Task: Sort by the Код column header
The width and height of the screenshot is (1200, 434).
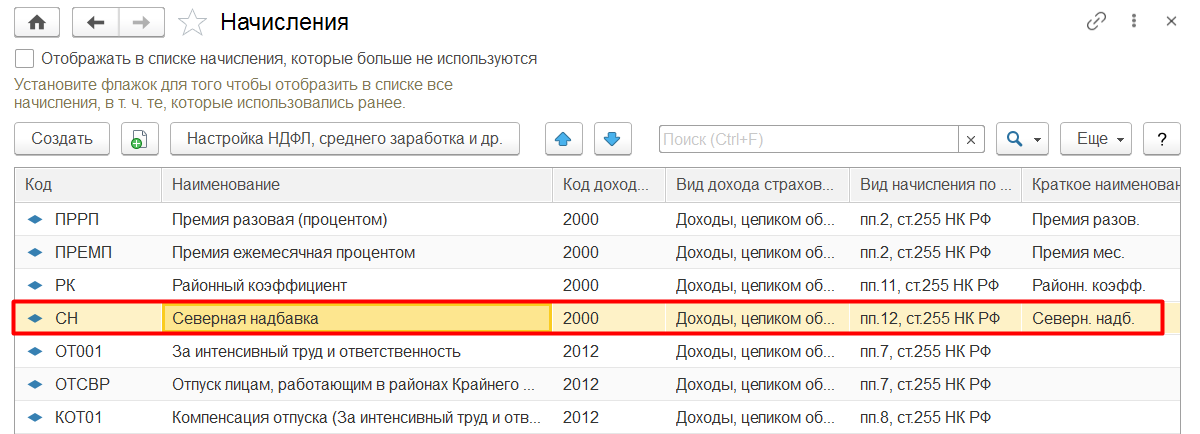Action: click(x=88, y=185)
